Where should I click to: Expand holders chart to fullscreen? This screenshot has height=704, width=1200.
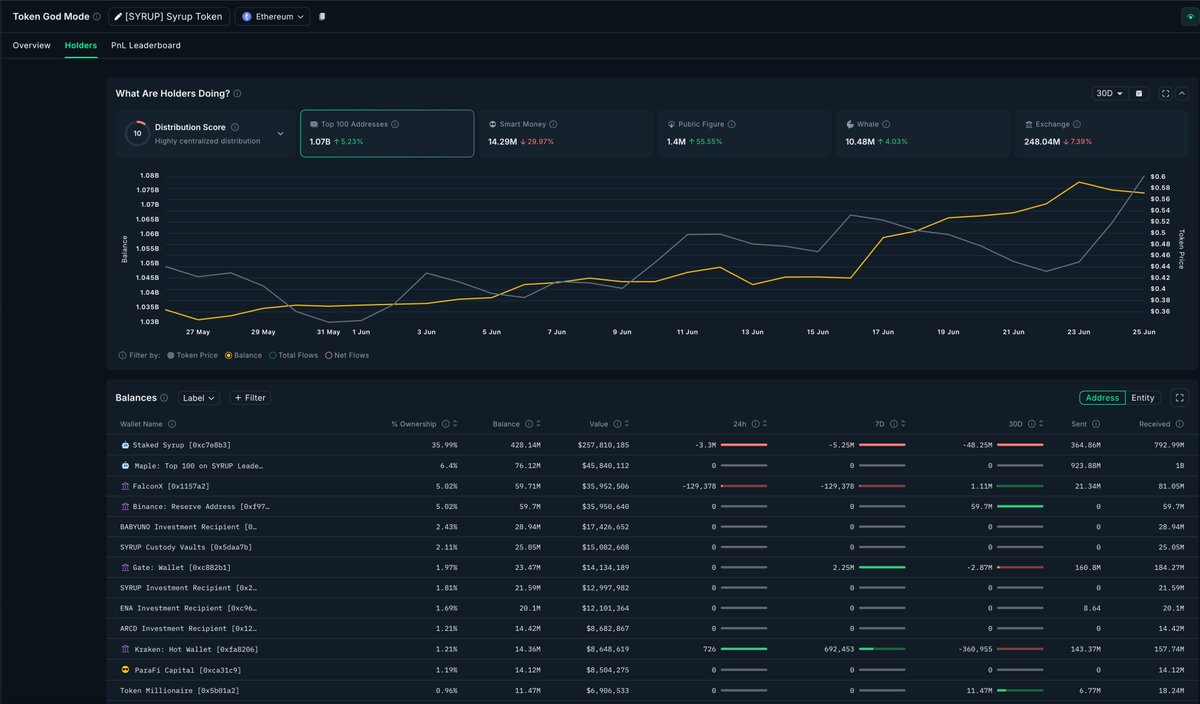[x=1166, y=93]
